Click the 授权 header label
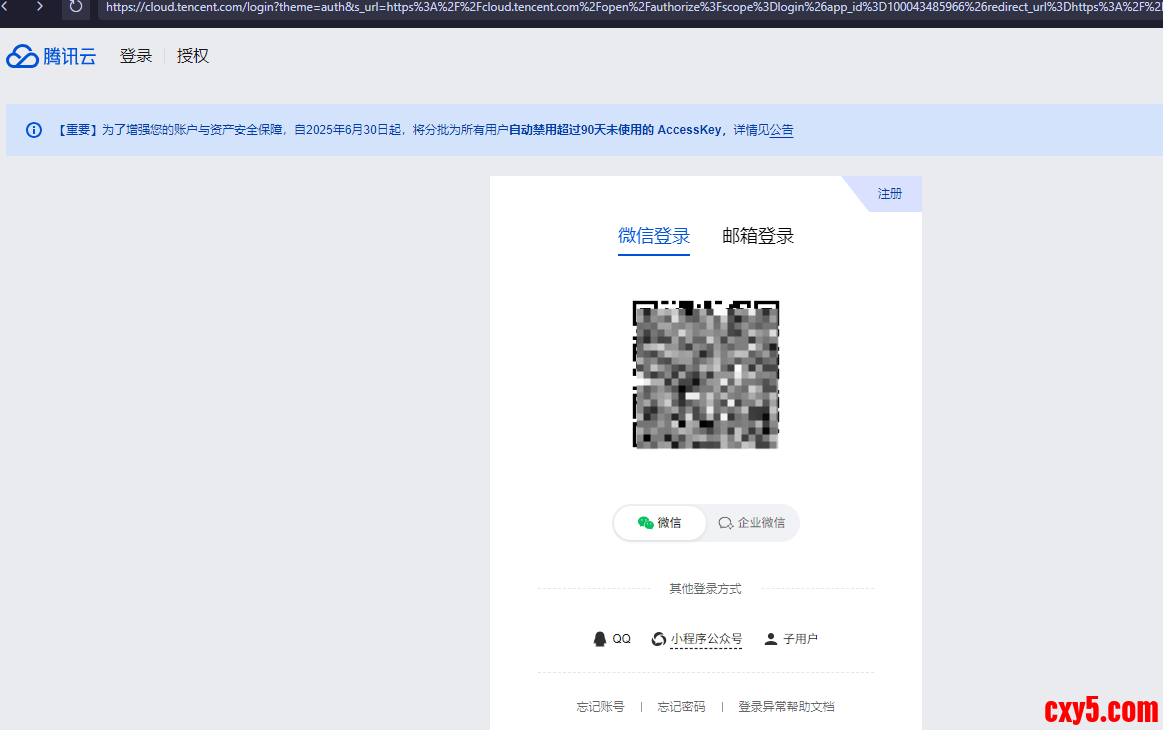This screenshot has width=1163, height=730. point(193,56)
